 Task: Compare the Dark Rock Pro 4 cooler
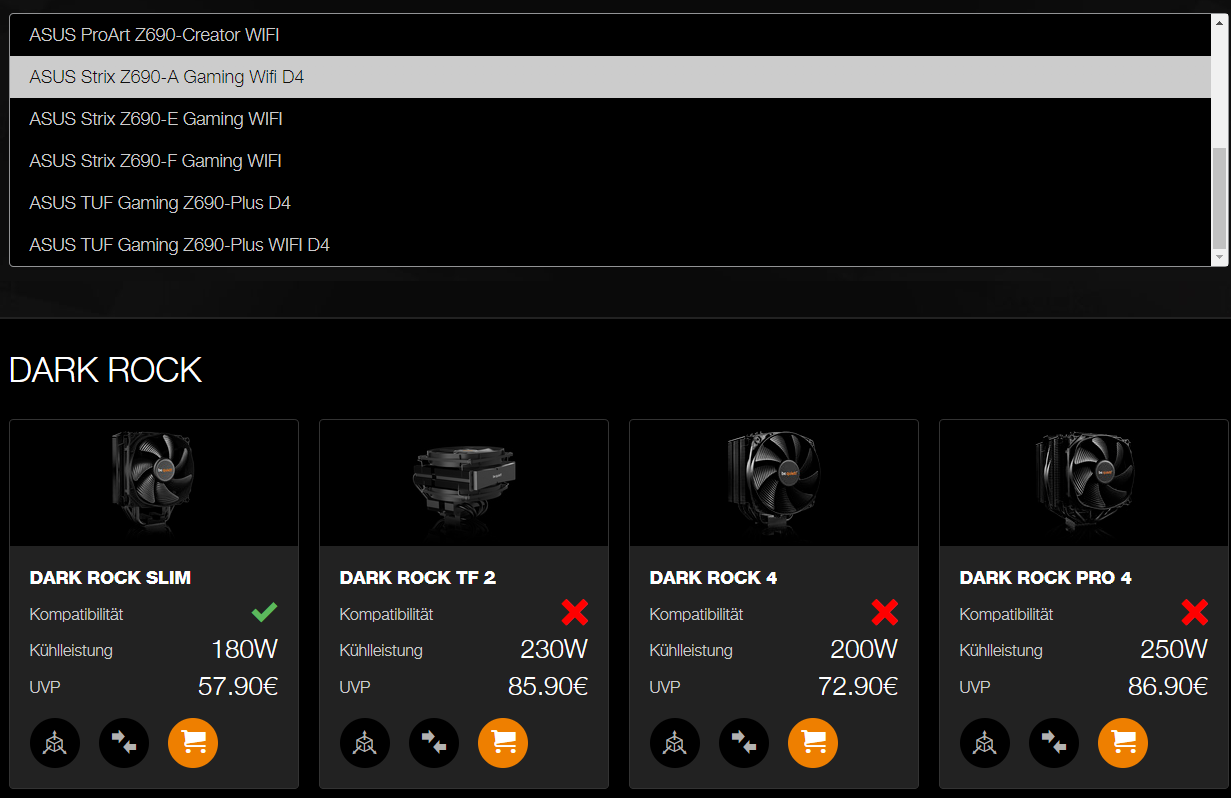pyautogui.click(x=1054, y=743)
